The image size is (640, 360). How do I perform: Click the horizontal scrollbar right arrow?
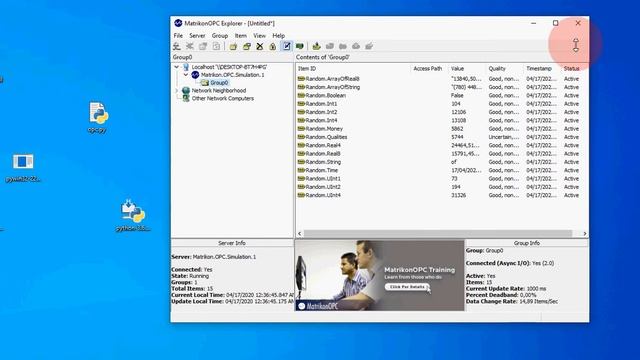coord(584,233)
